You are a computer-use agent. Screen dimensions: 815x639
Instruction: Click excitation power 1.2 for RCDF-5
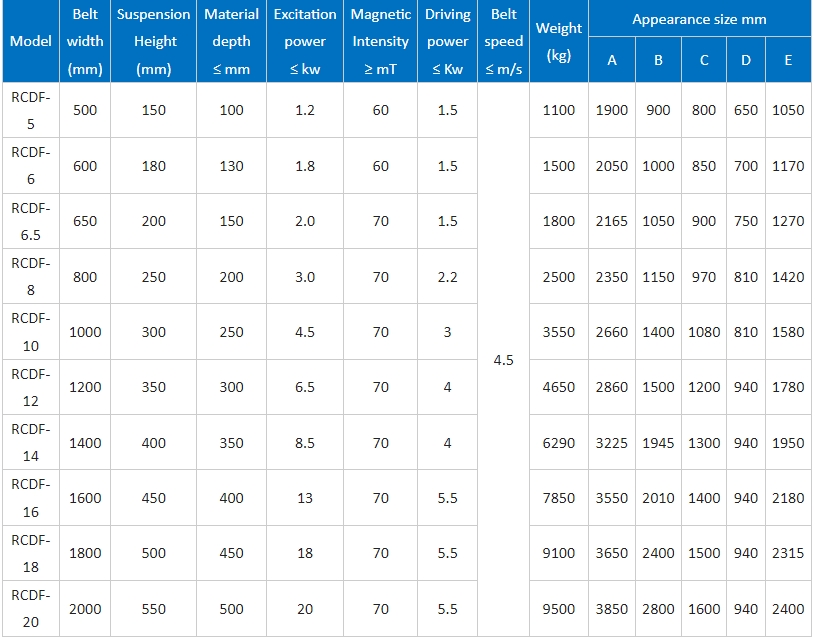click(x=305, y=110)
